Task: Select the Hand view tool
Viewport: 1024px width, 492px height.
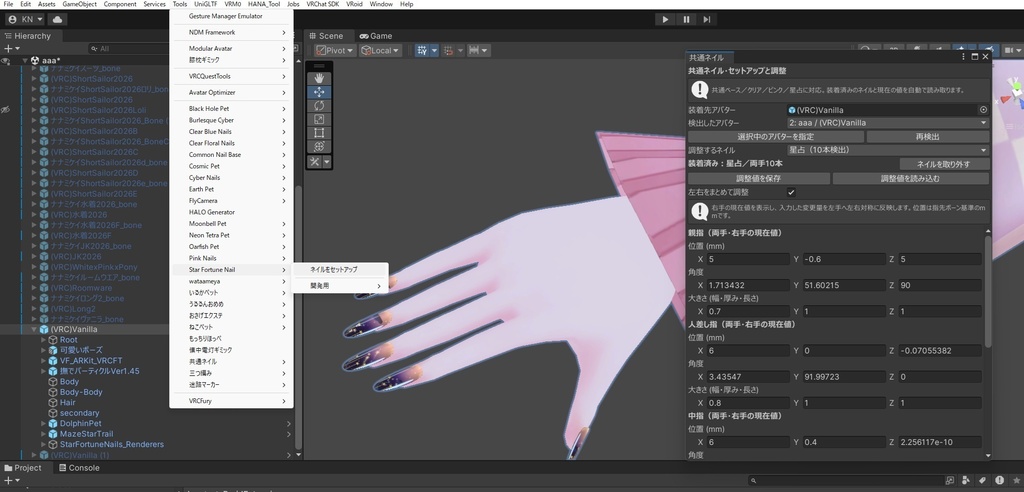Action: (319, 78)
